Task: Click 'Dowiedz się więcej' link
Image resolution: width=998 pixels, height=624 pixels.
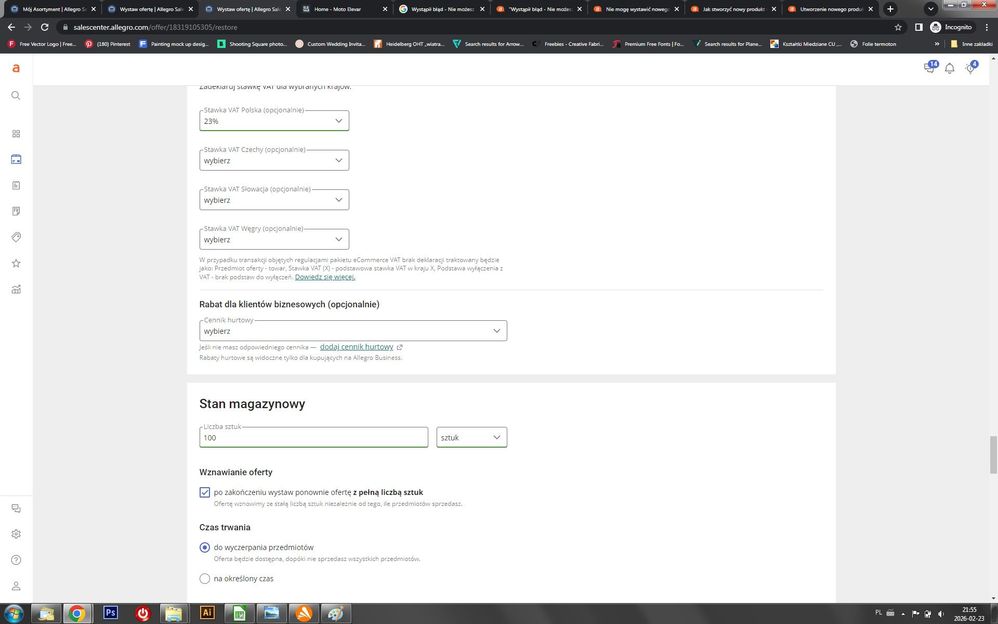Action: coord(324,277)
